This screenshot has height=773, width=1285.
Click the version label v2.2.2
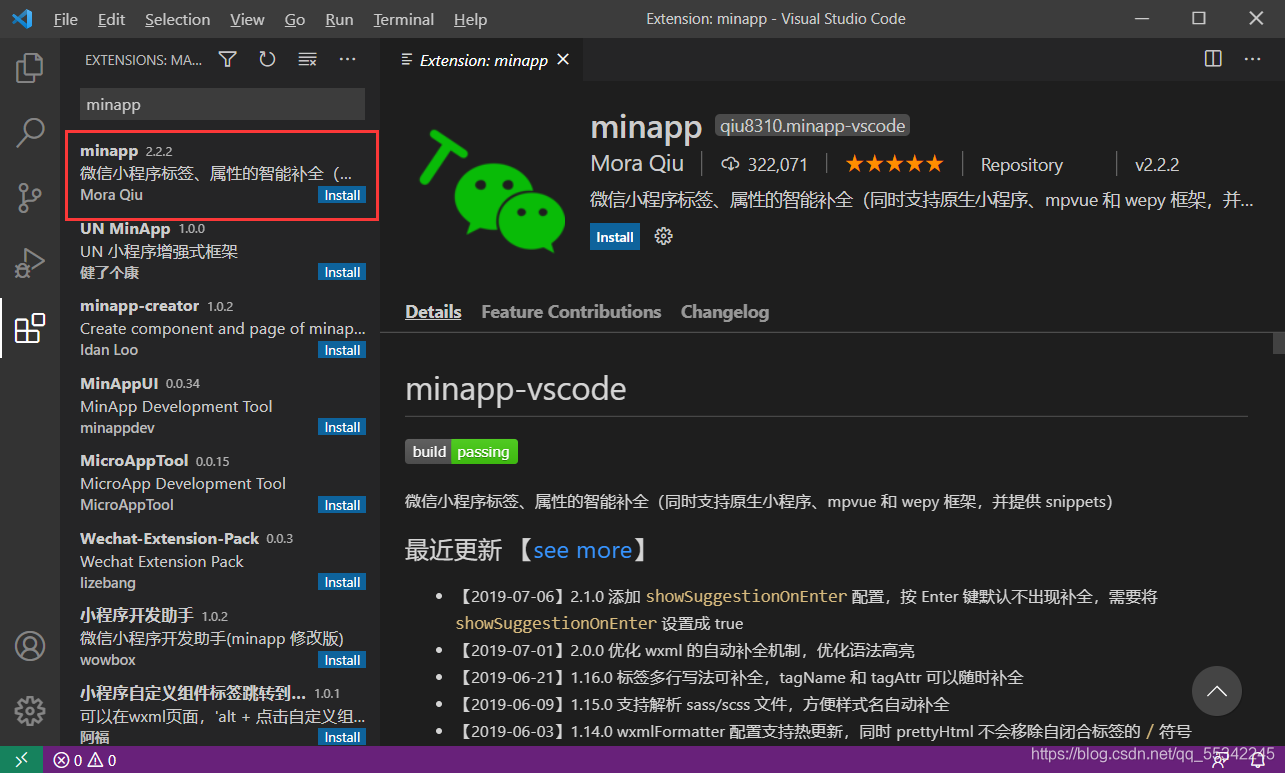1157,165
